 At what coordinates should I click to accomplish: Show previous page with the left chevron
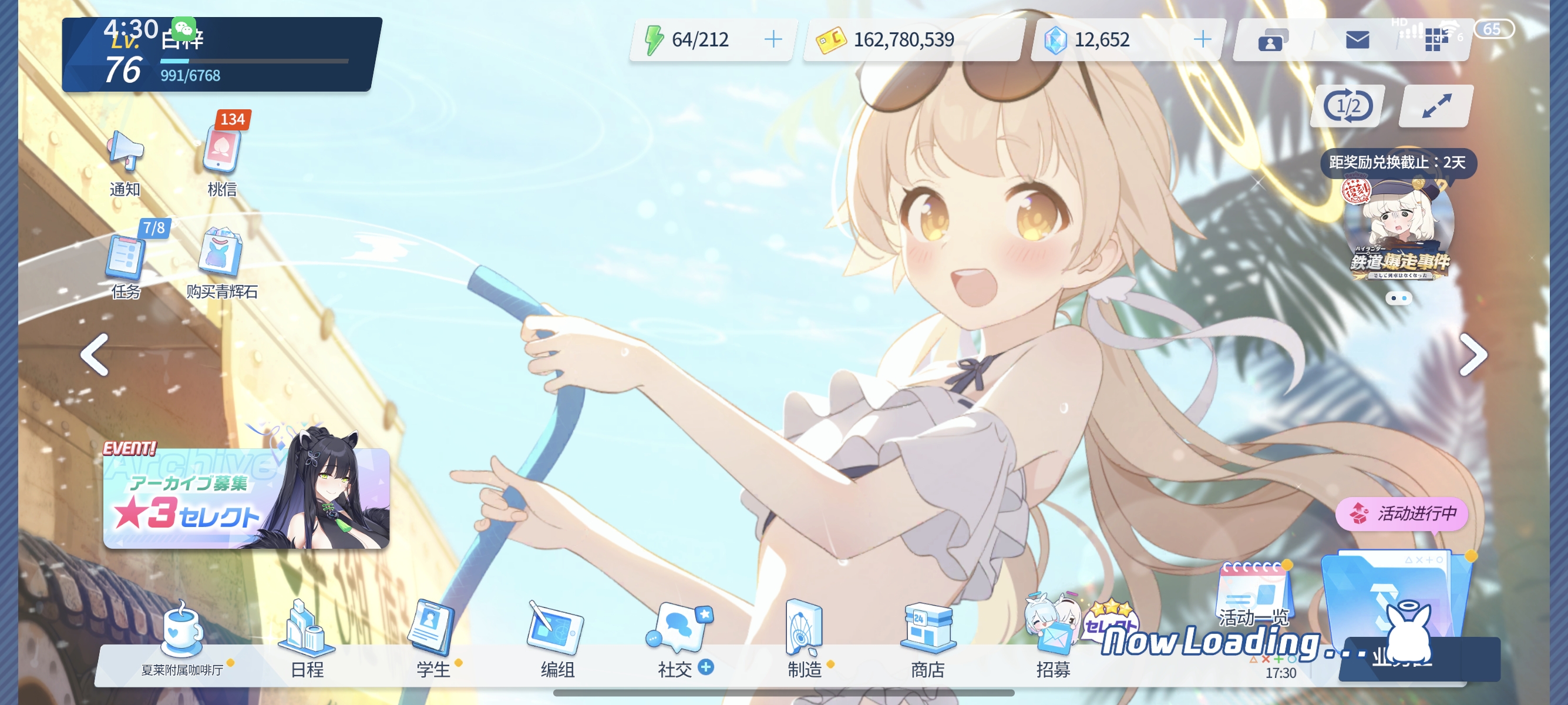point(95,354)
